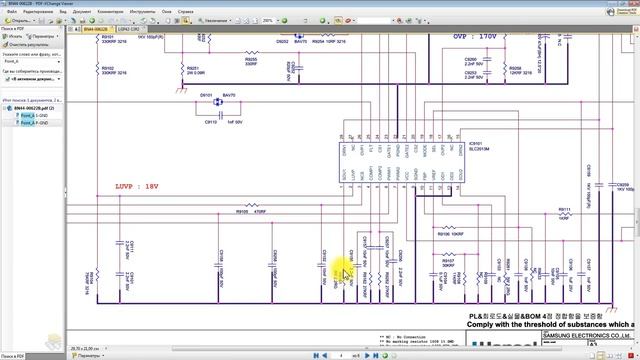Open the zoom percentage dropdown arrow
The image size is (640, 360).
click(278, 20)
